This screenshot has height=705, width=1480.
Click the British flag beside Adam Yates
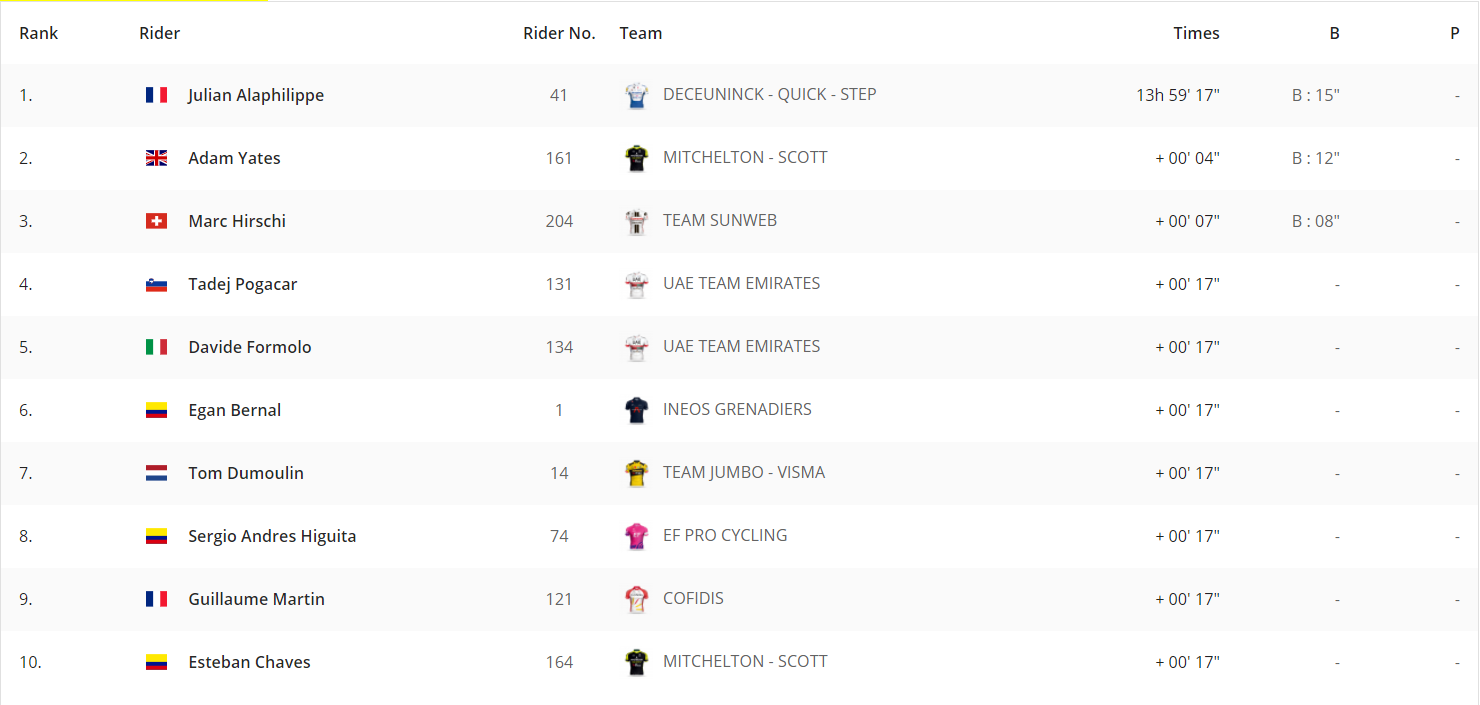point(156,158)
